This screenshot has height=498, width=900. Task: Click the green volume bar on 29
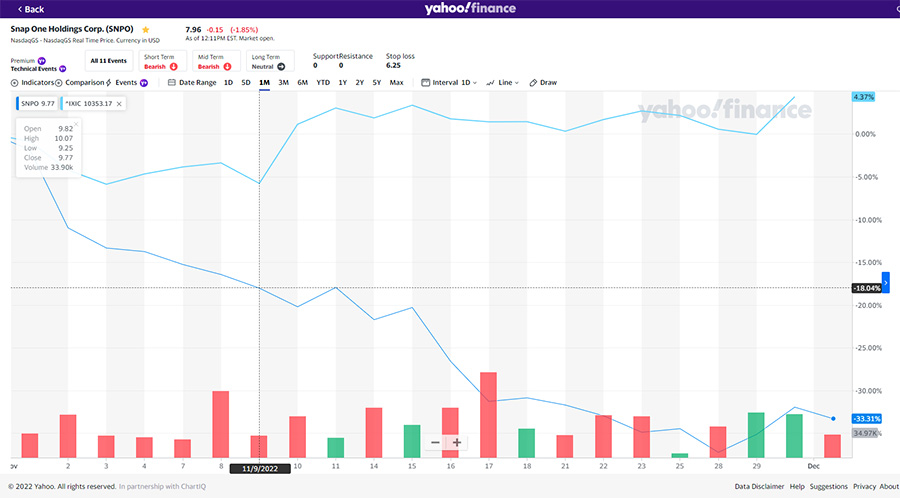click(756, 435)
